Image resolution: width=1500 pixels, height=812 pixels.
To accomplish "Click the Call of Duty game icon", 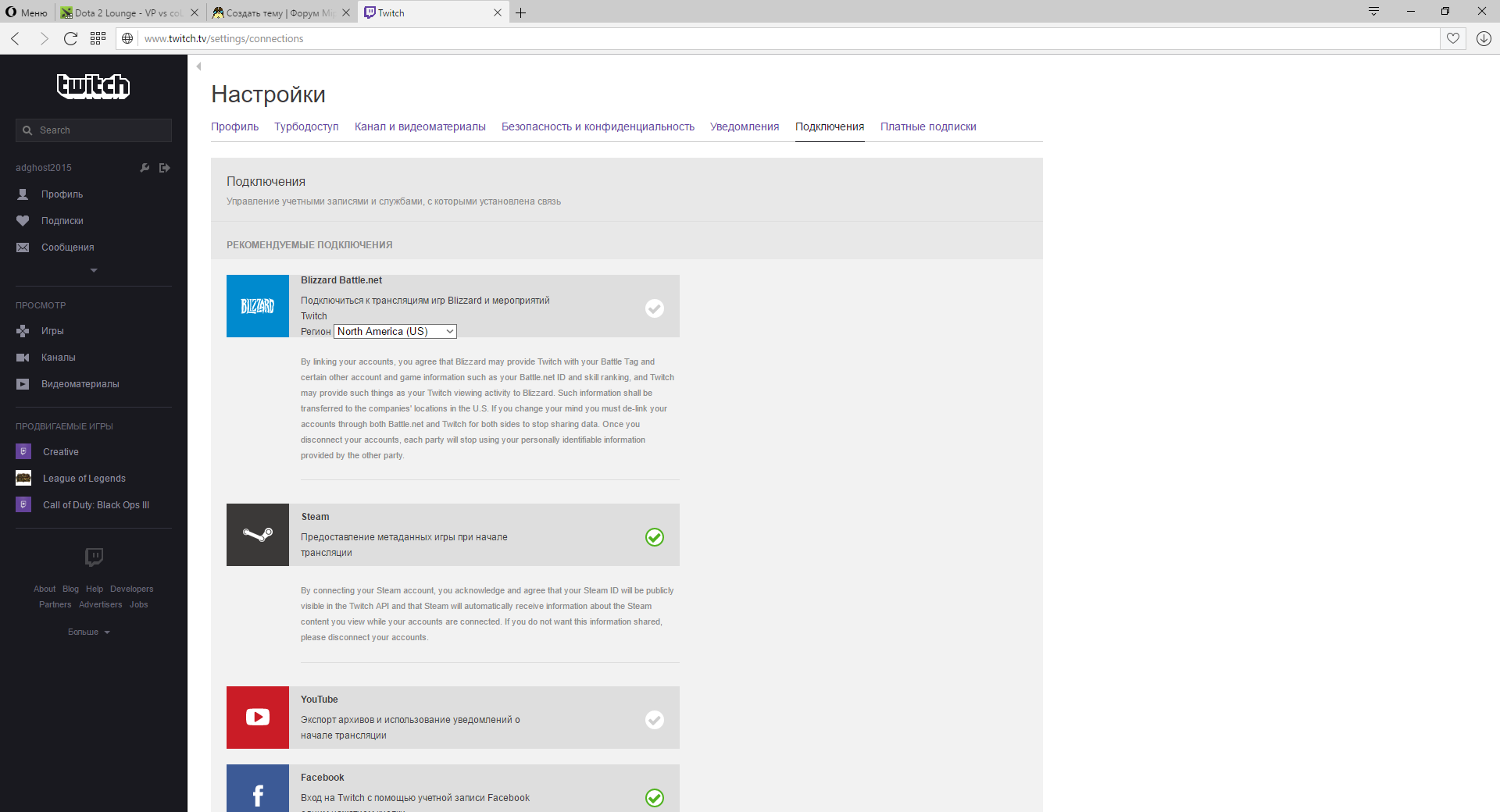I will click(x=23, y=504).
